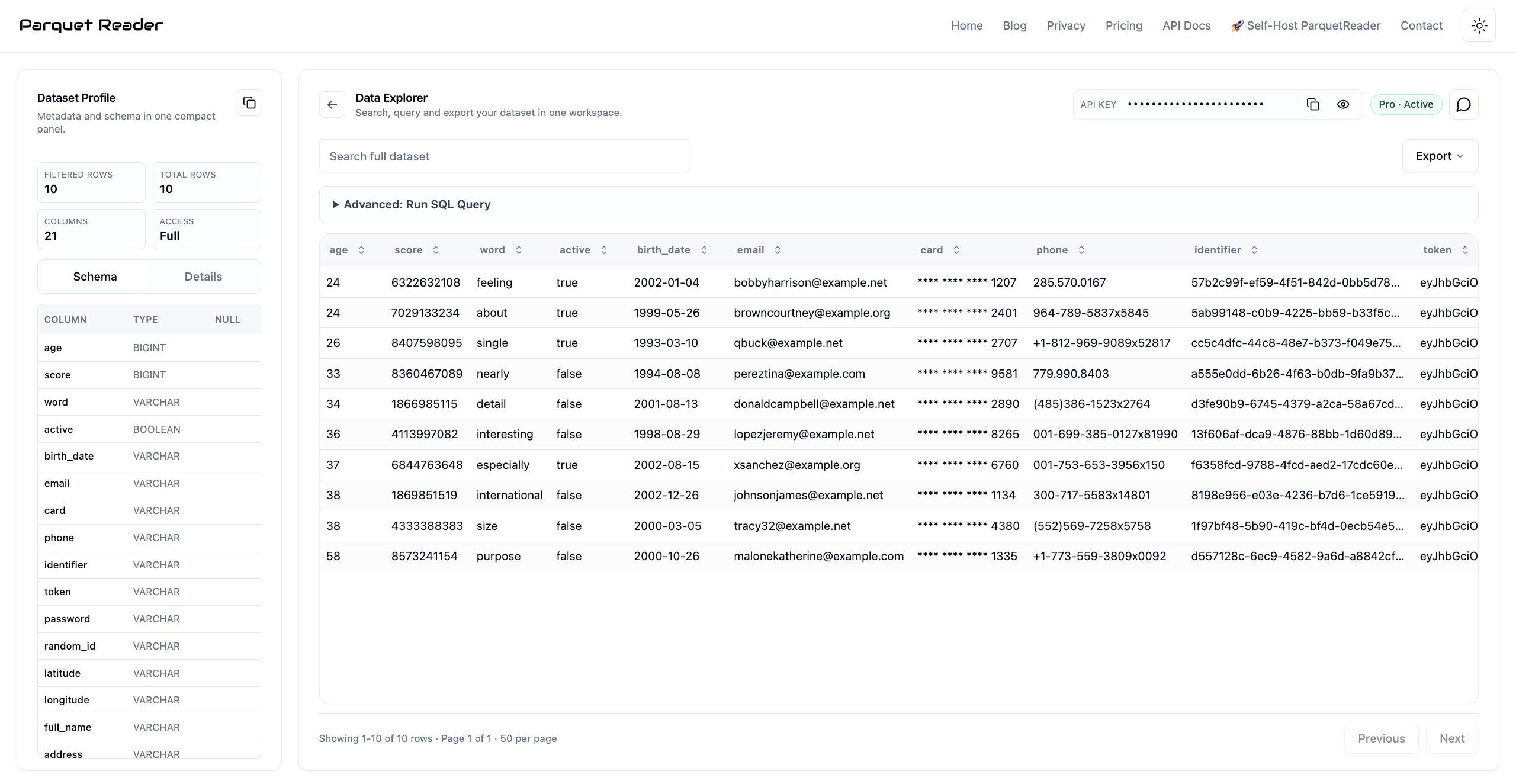Click the Next pagination button

1452,738
